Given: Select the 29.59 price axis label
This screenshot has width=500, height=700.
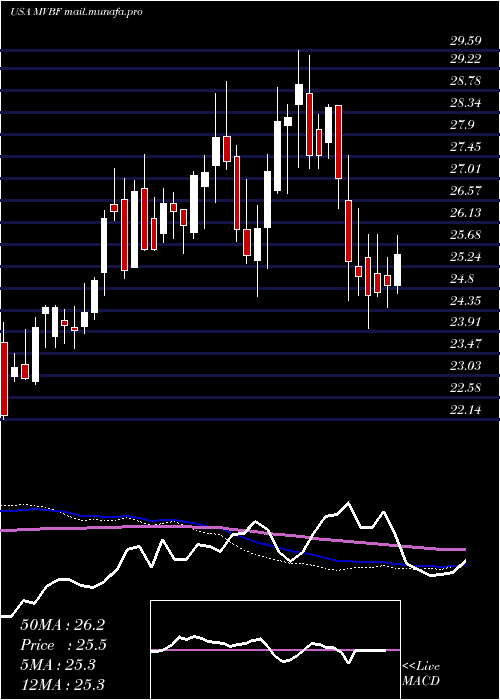Looking at the screenshot, I should pyautogui.click(x=466, y=41).
